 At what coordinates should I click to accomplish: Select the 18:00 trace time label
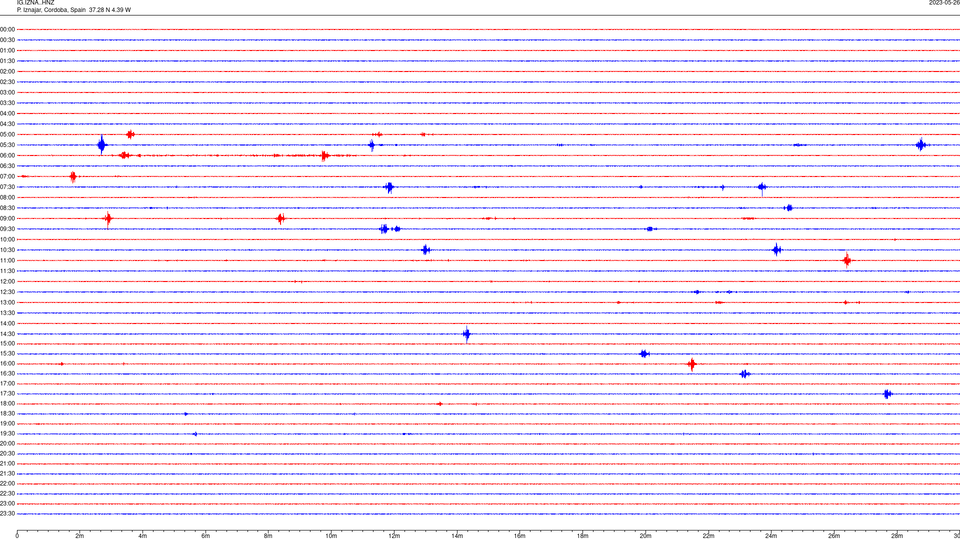point(7,403)
